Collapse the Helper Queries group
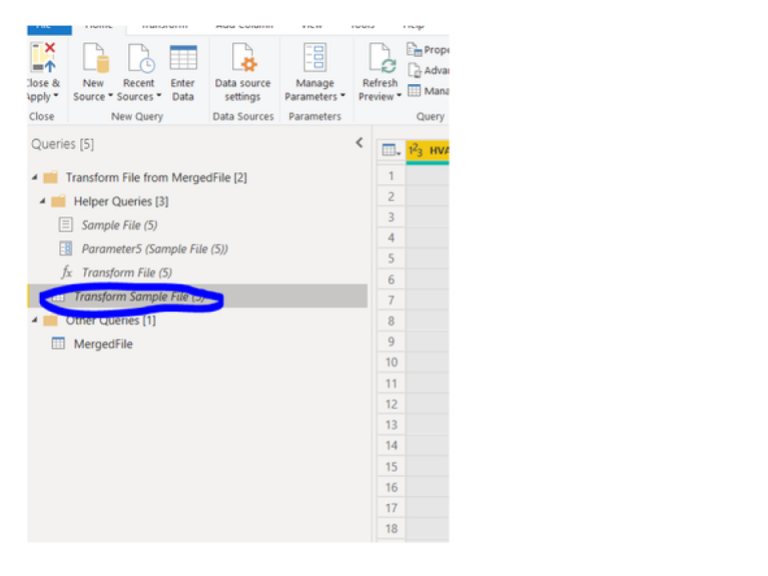The height and width of the screenshot is (576, 768). tap(42, 201)
